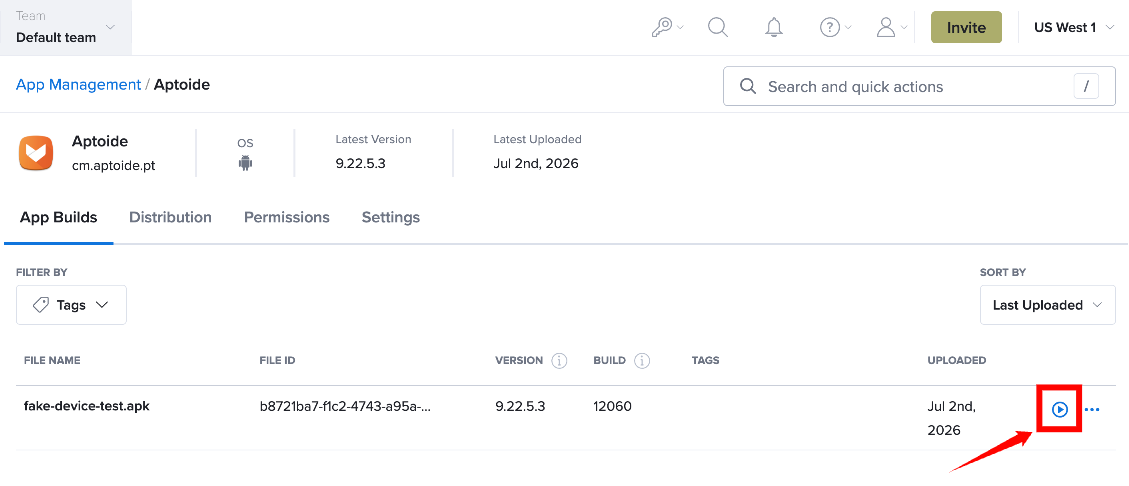Viewport: 1129px width, 486px height.
Task: Switch to the Permissions tab
Action: [x=287, y=217]
